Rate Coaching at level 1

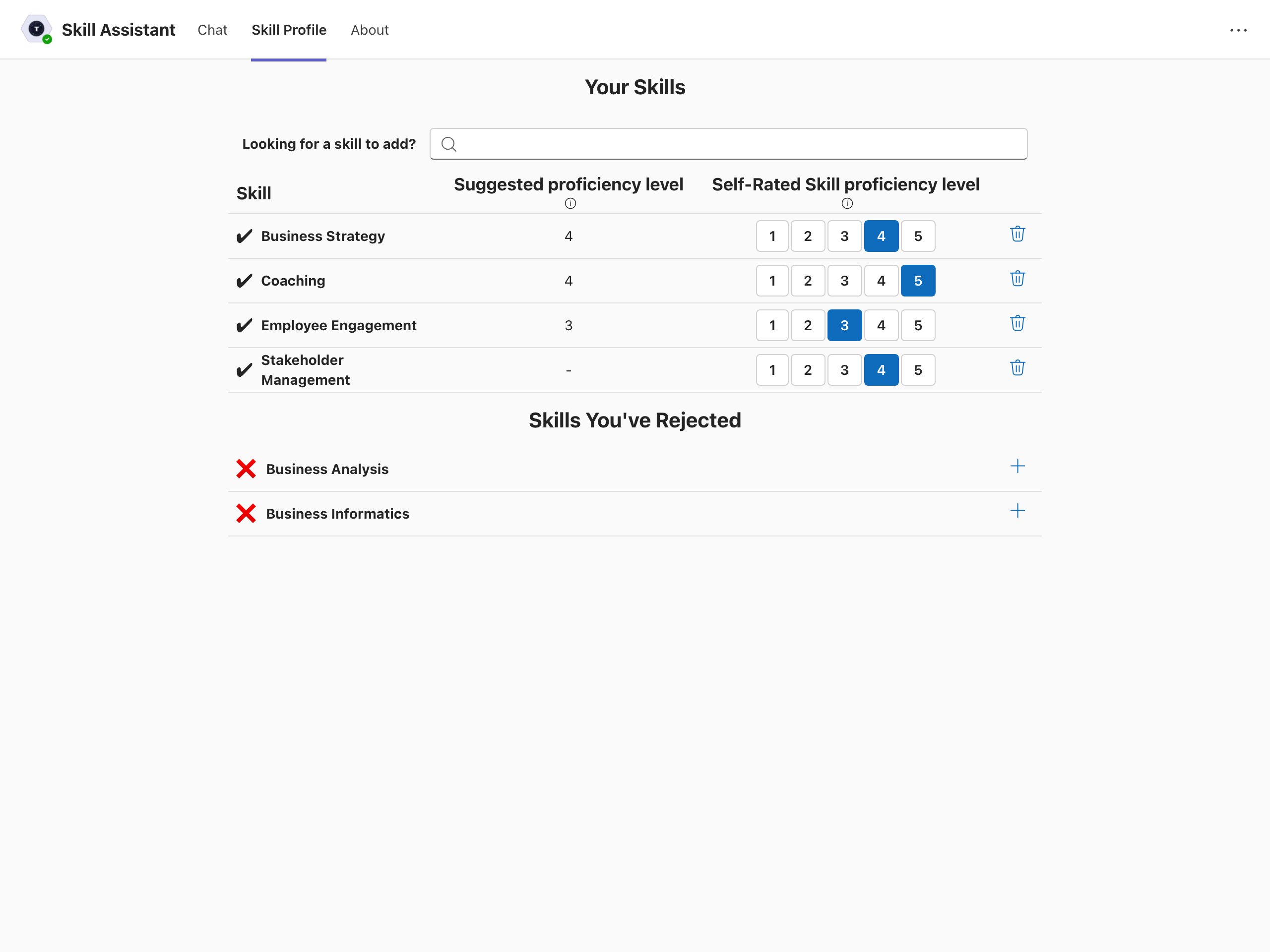click(x=772, y=281)
